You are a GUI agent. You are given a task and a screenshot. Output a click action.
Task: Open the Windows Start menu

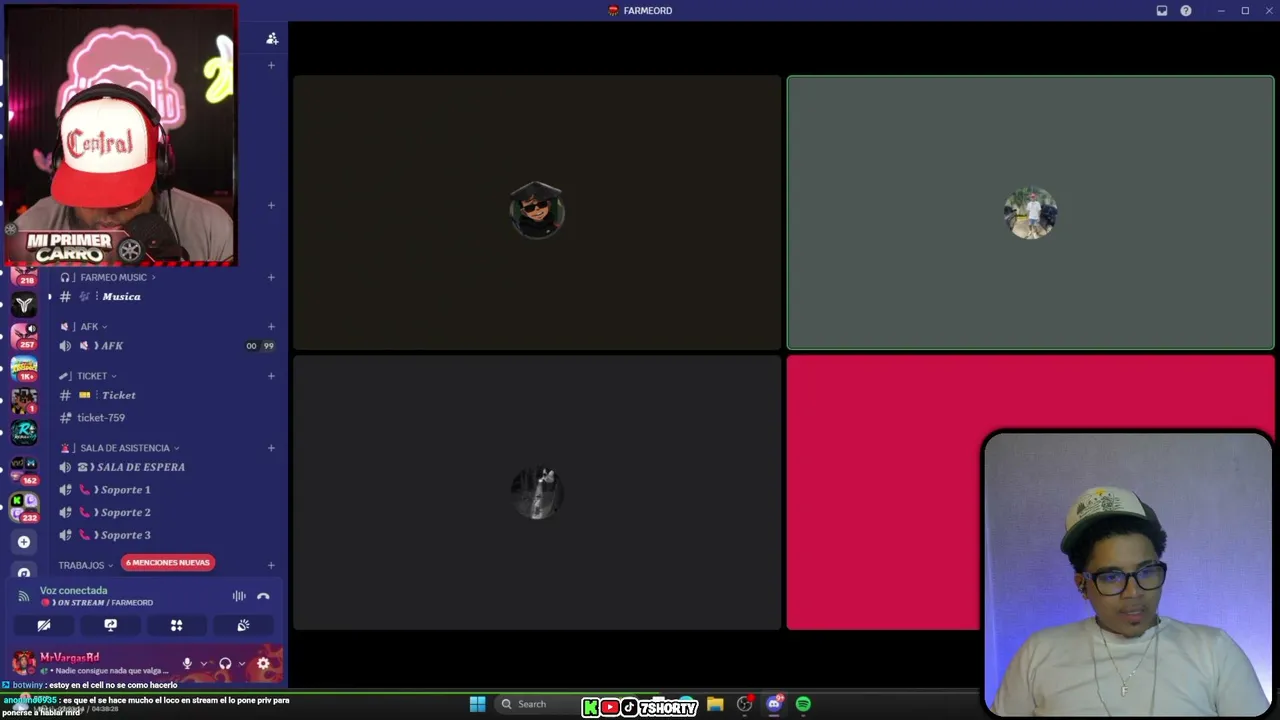pos(477,704)
